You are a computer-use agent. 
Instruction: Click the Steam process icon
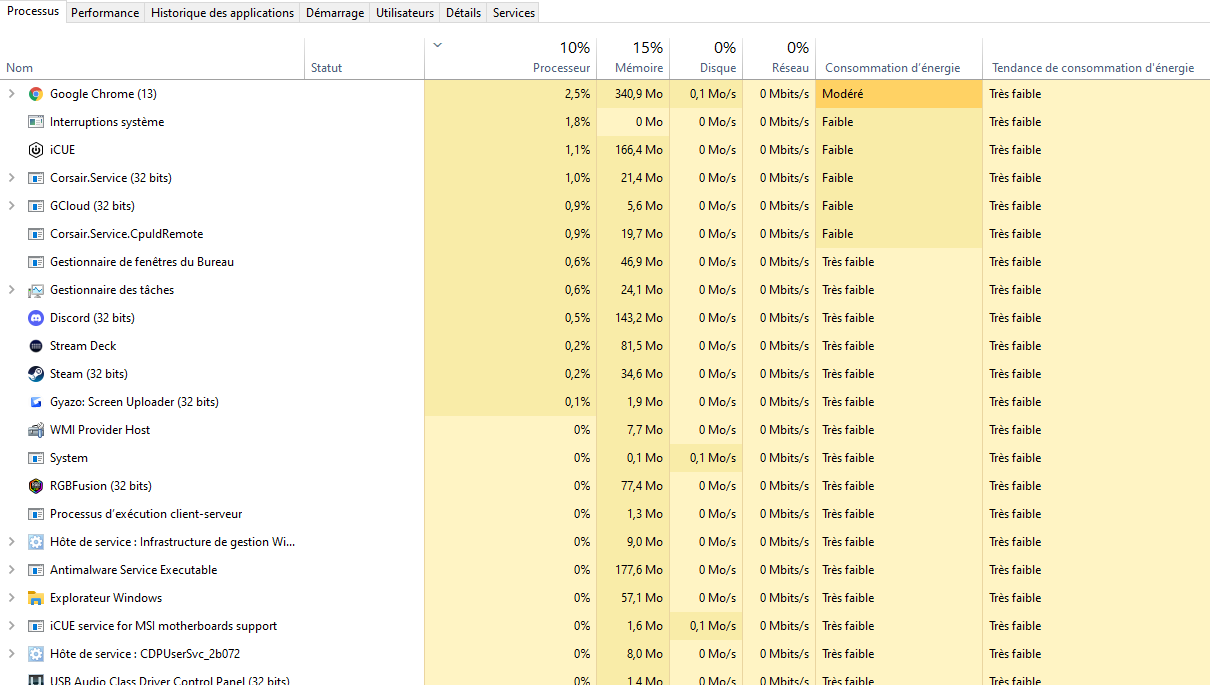pyautogui.click(x=36, y=374)
